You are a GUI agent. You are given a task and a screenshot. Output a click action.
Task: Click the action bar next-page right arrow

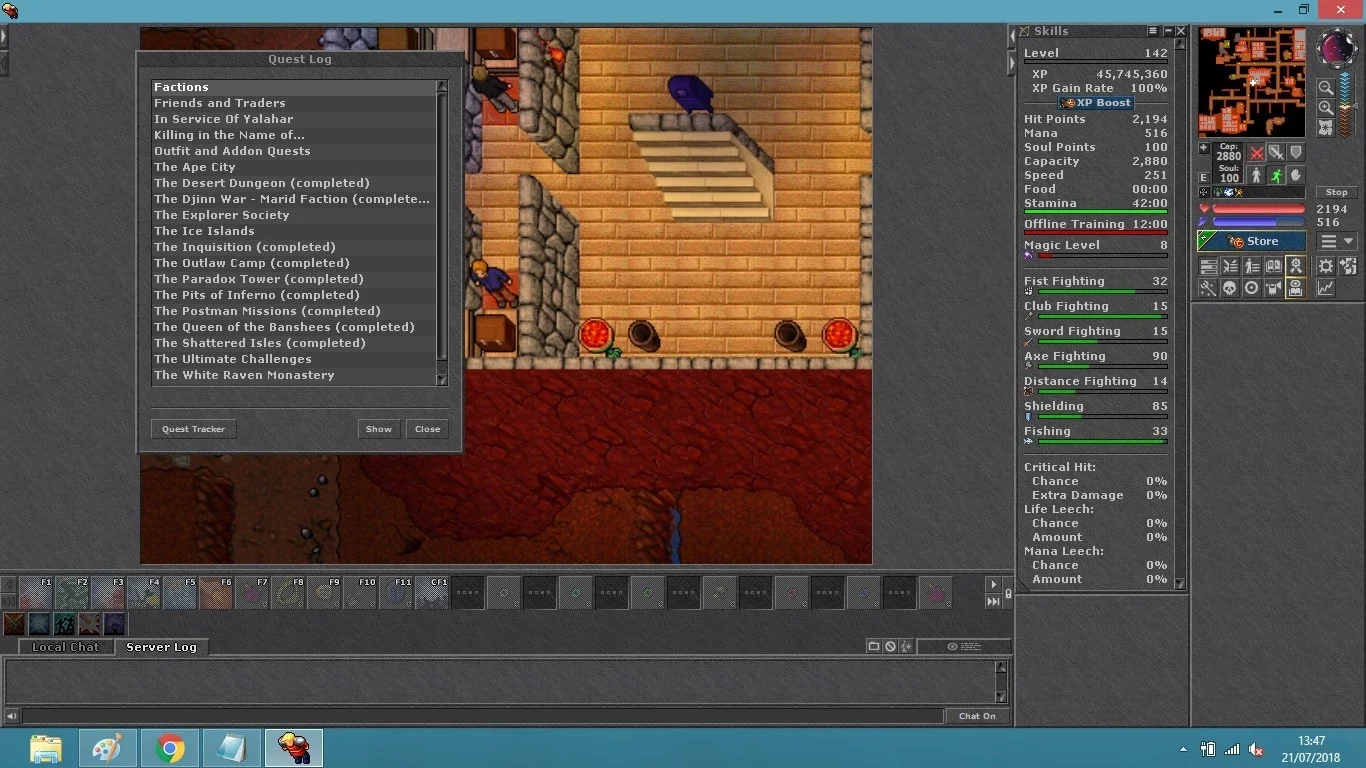click(993, 584)
